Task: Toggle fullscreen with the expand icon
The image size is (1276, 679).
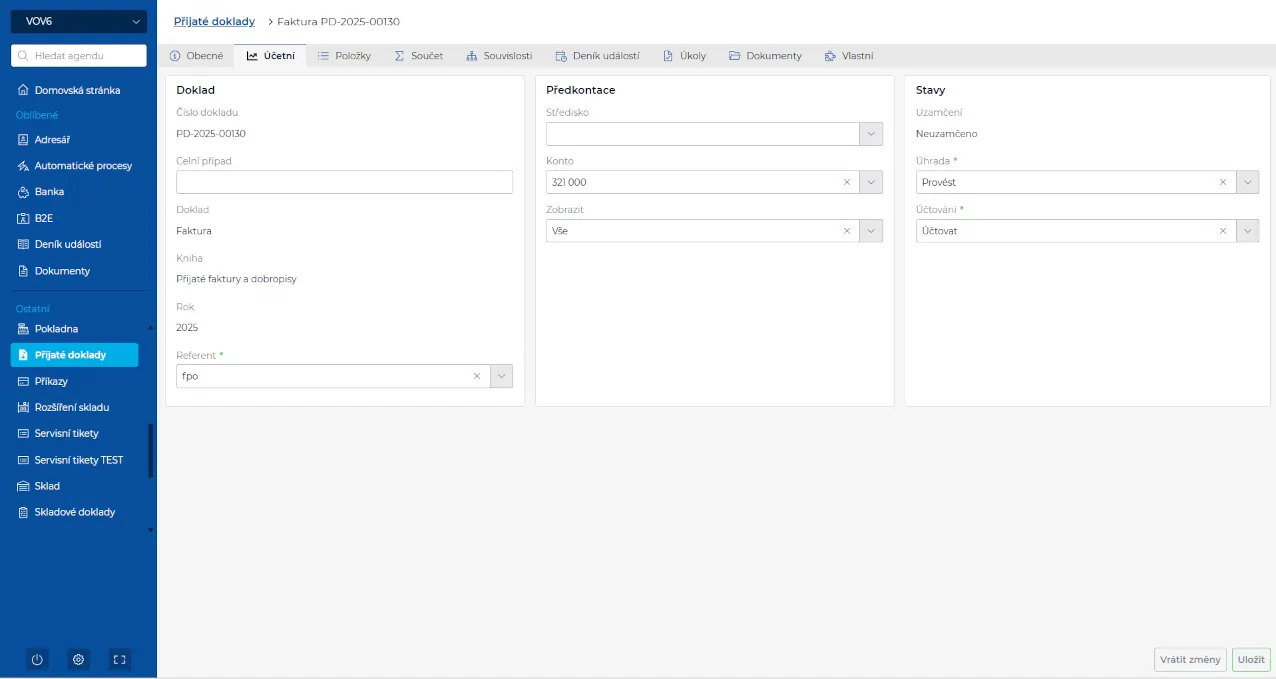Action: coord(119,660)
